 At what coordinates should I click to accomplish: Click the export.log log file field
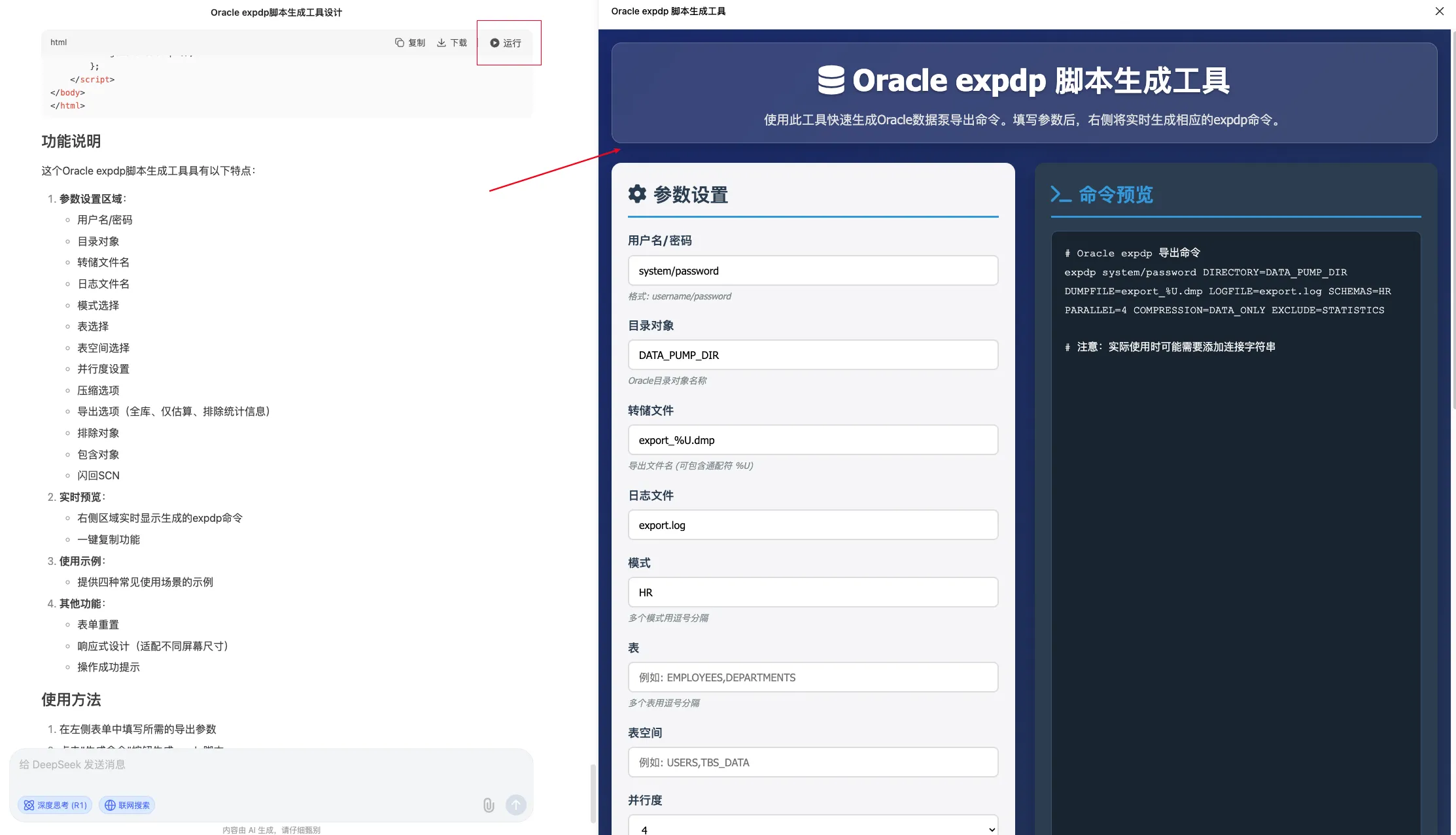point(812,524)
